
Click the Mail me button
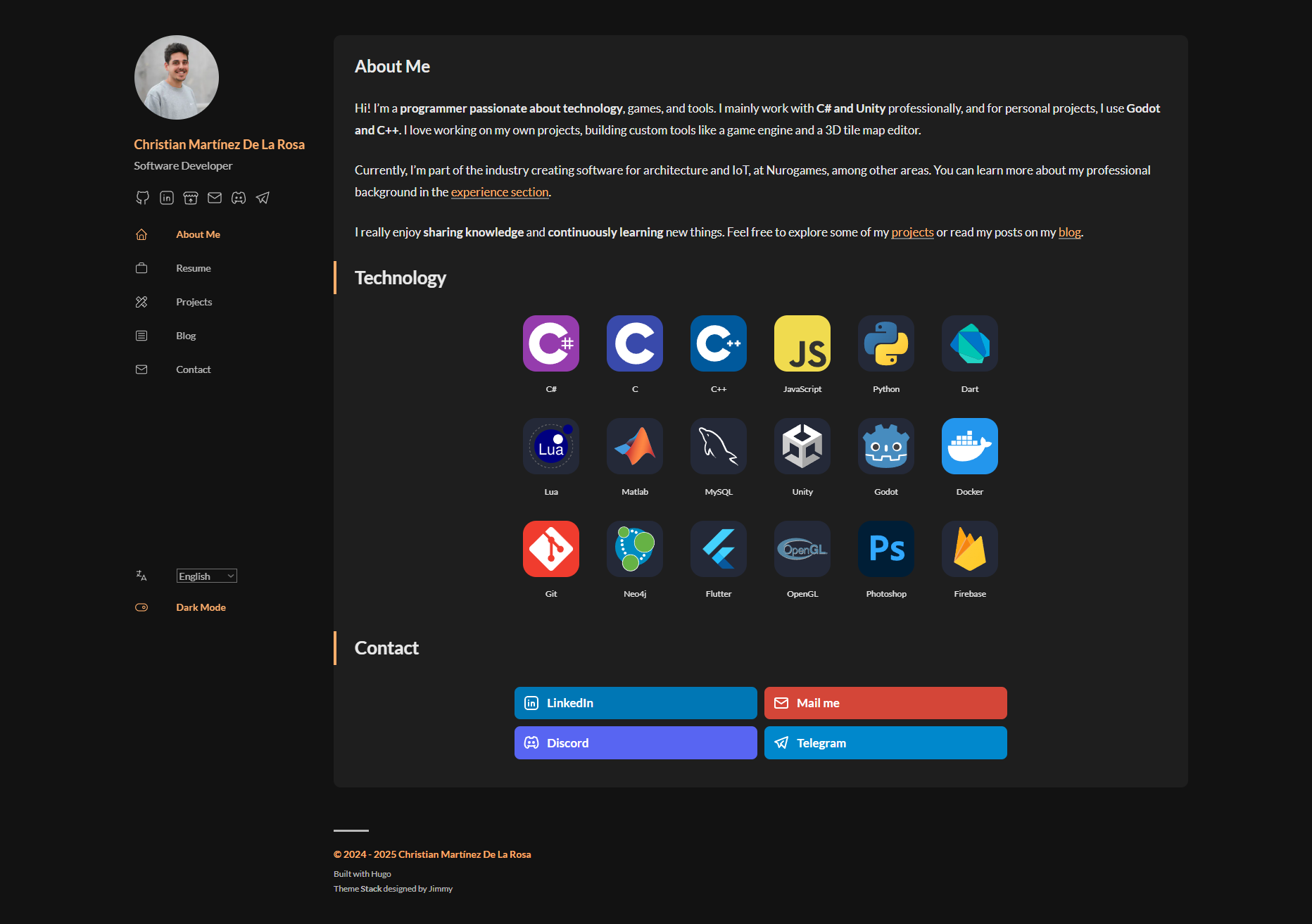tap(885, 703)
